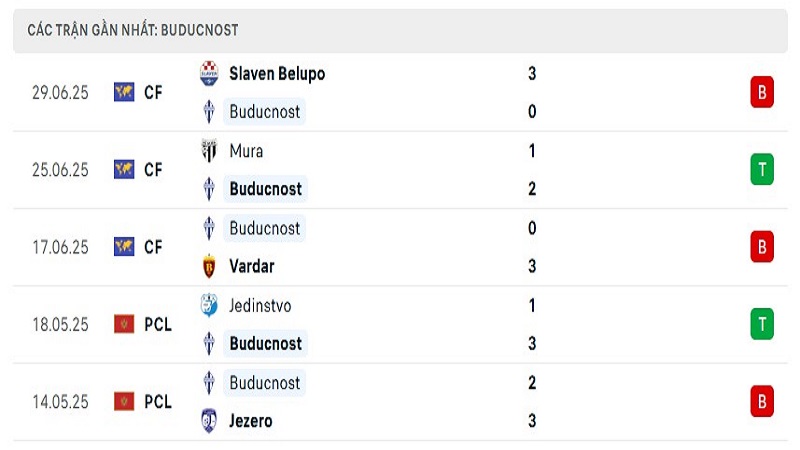Open the Vardar team link

(252, 266)
